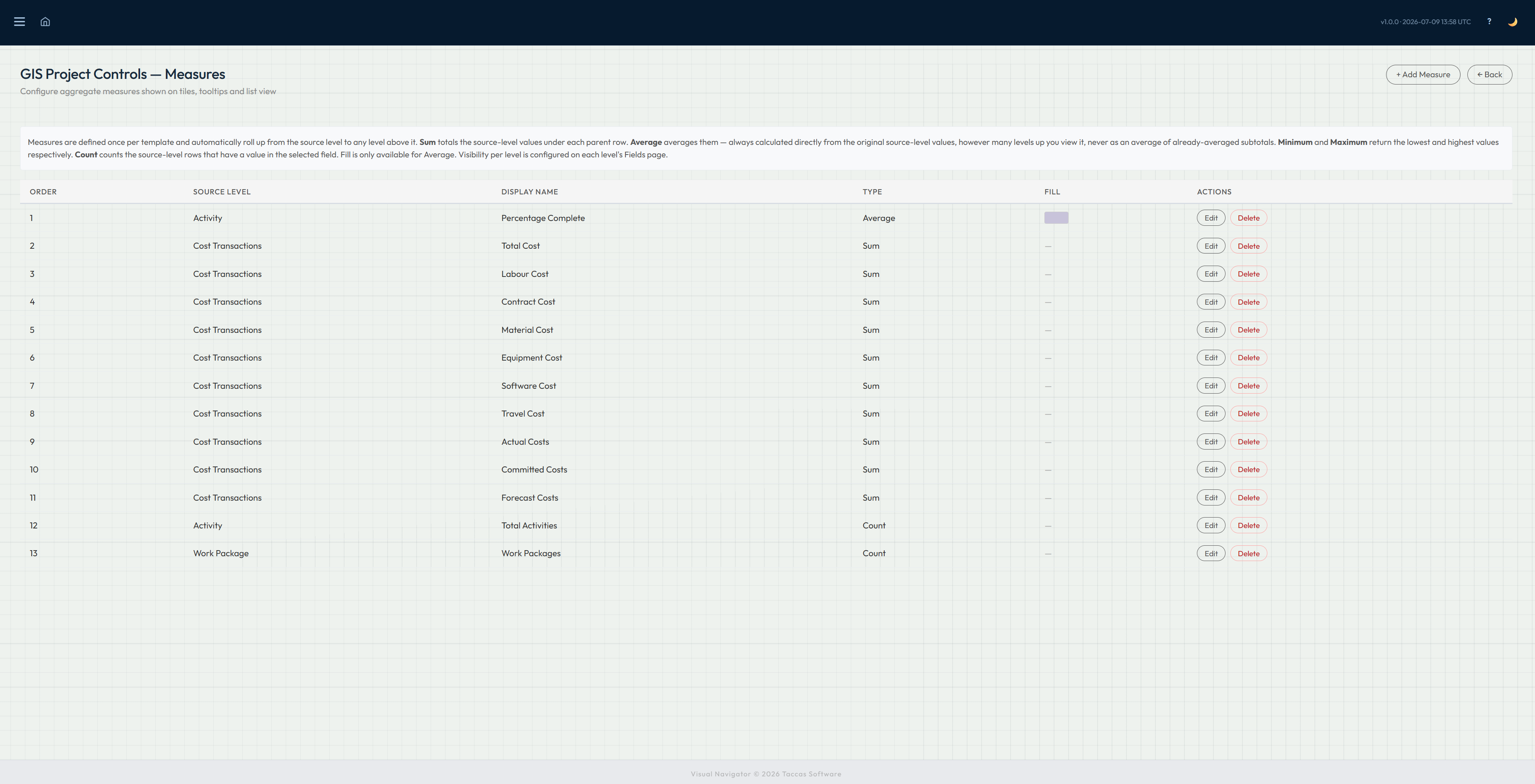Edit the Equipment Cost measure
This screenshot has width=1535, height=784.
pyautogui.click(x=1211, y=358)
